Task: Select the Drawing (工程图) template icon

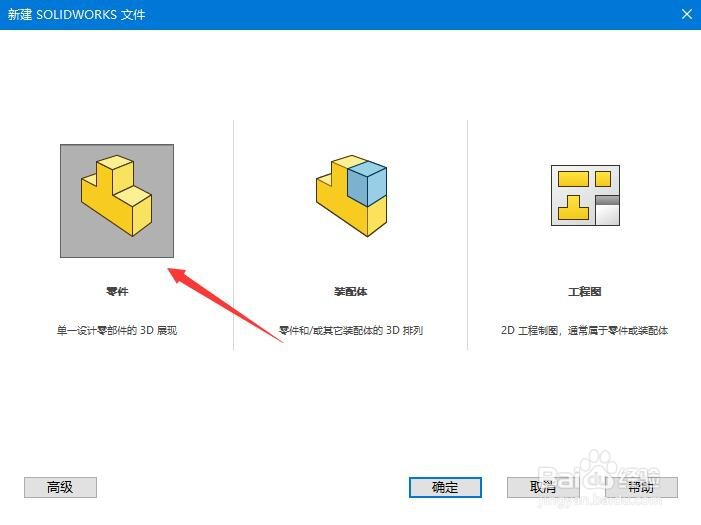Action: [x=585, y=195]
